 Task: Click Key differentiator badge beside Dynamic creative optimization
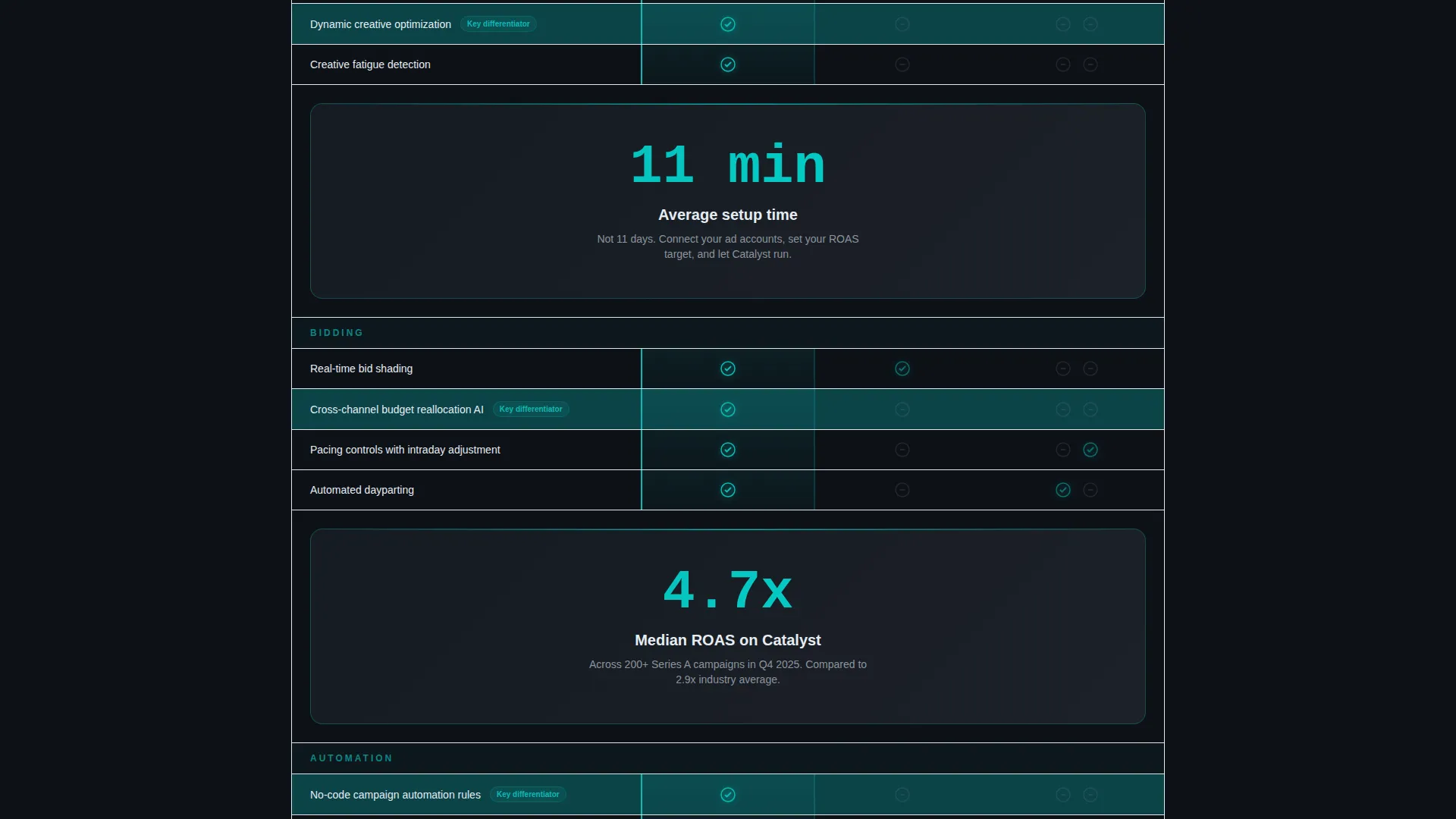[498, 24]
